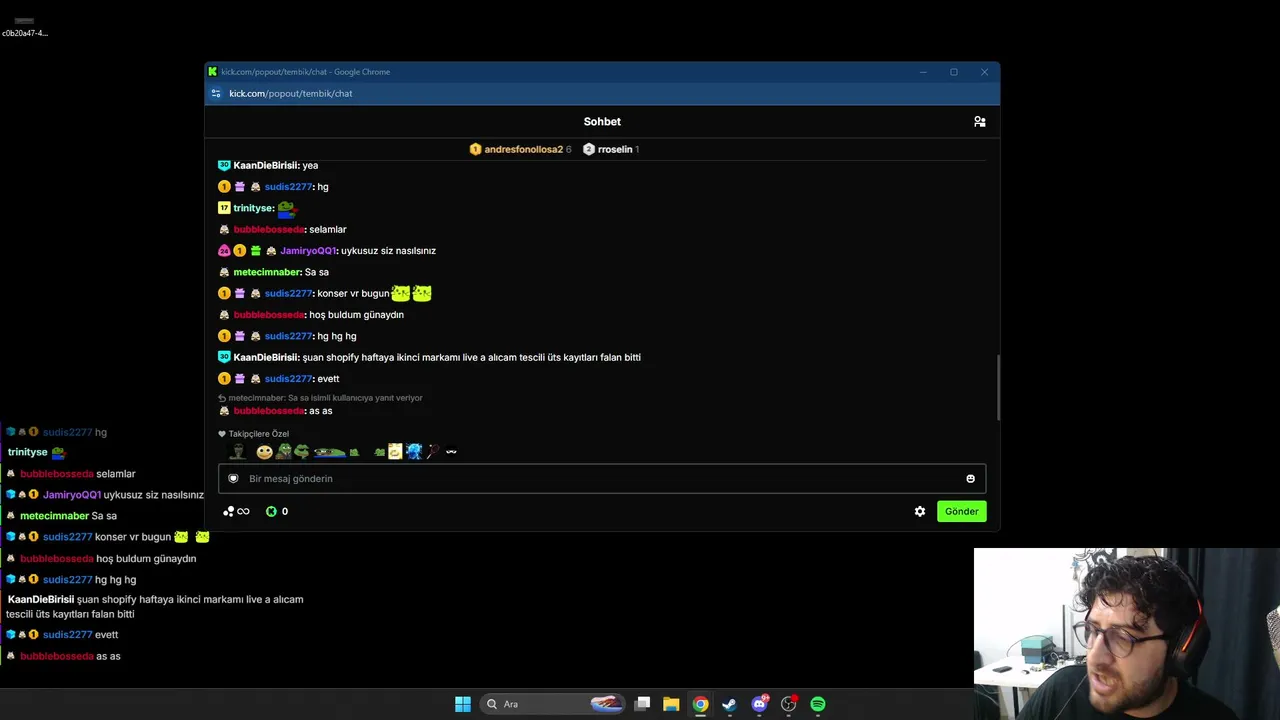The image size is (1280, 720).
Task: Open Windows Start menu
Action: pos(463,704)
